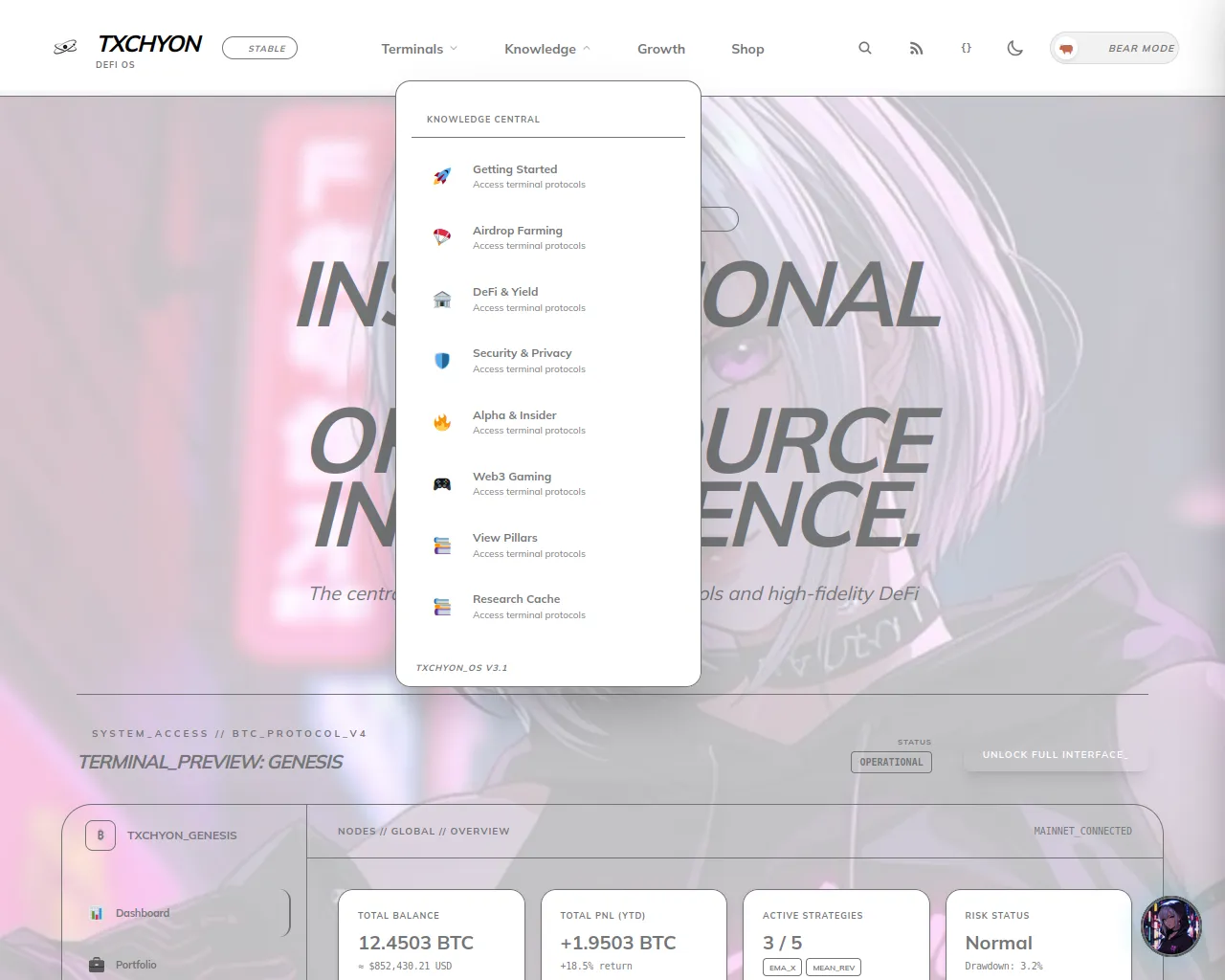Open the search icon in header

(x=865, y=48)
